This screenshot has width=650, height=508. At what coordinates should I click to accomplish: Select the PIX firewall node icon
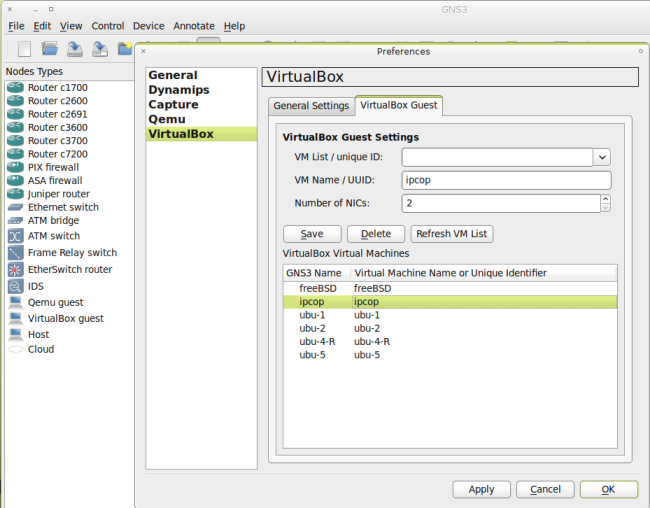pyautogui.click(x=15, y=167)
